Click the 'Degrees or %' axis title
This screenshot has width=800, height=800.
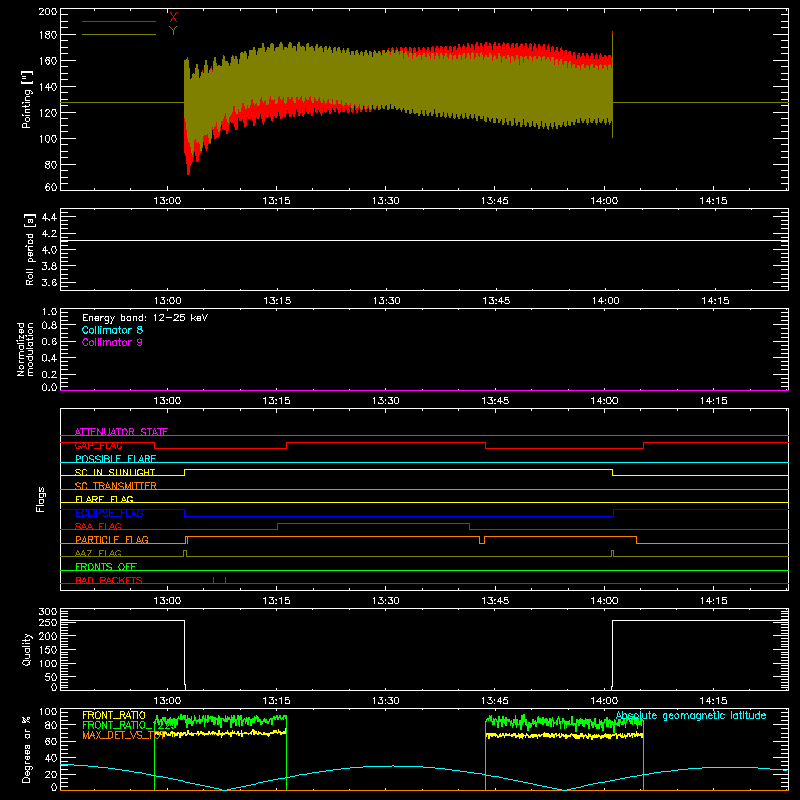27,749
